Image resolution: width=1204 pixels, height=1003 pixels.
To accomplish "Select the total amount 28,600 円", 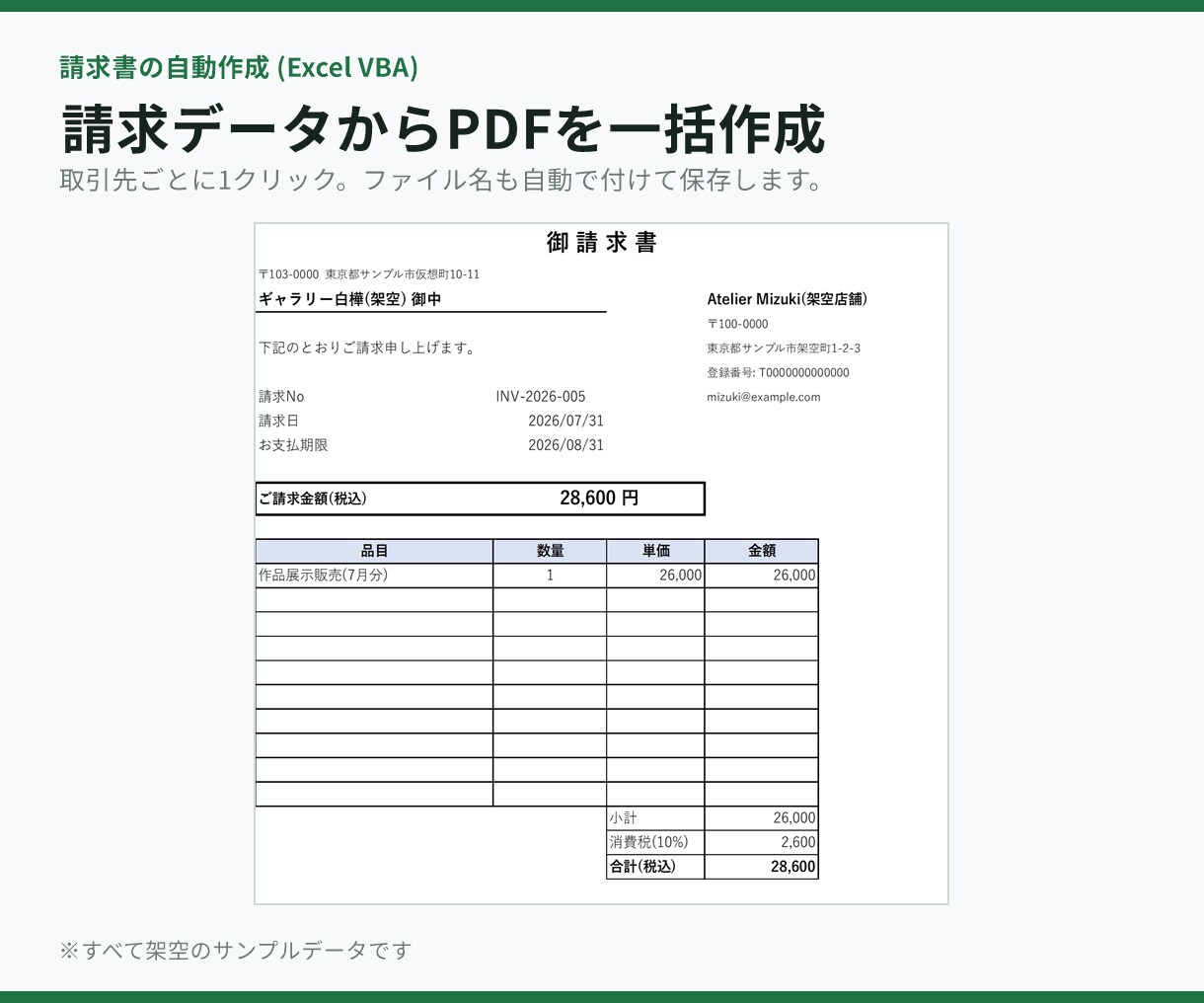I will coord(599,499).
